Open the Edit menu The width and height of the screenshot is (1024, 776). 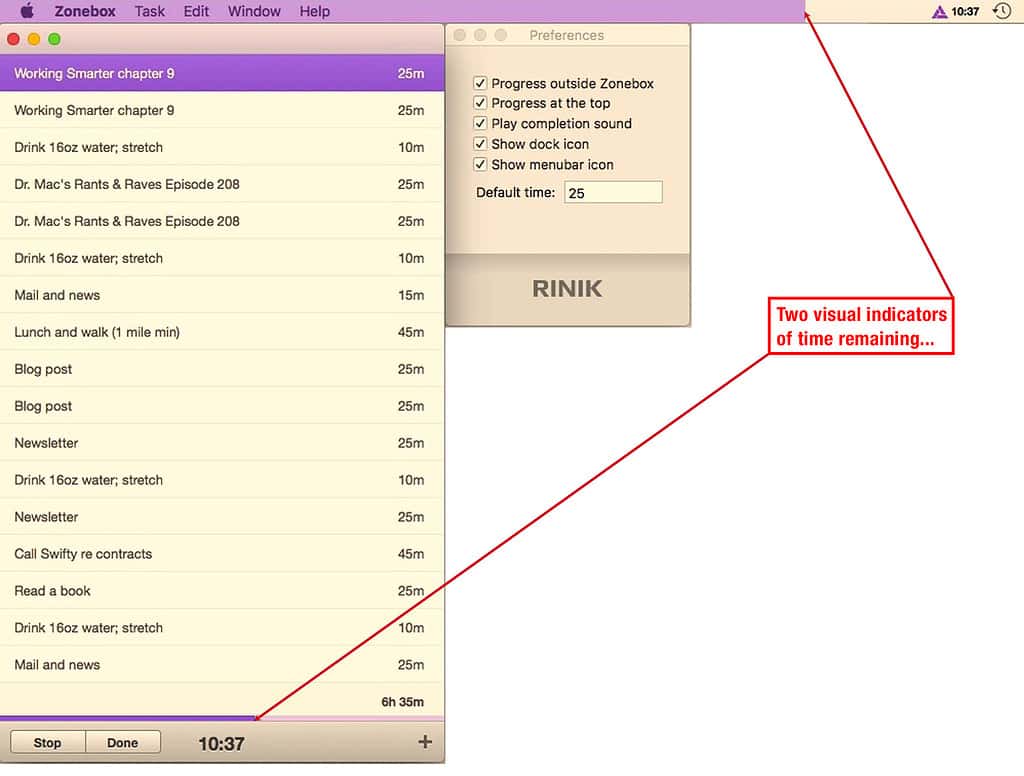[196, 11]
